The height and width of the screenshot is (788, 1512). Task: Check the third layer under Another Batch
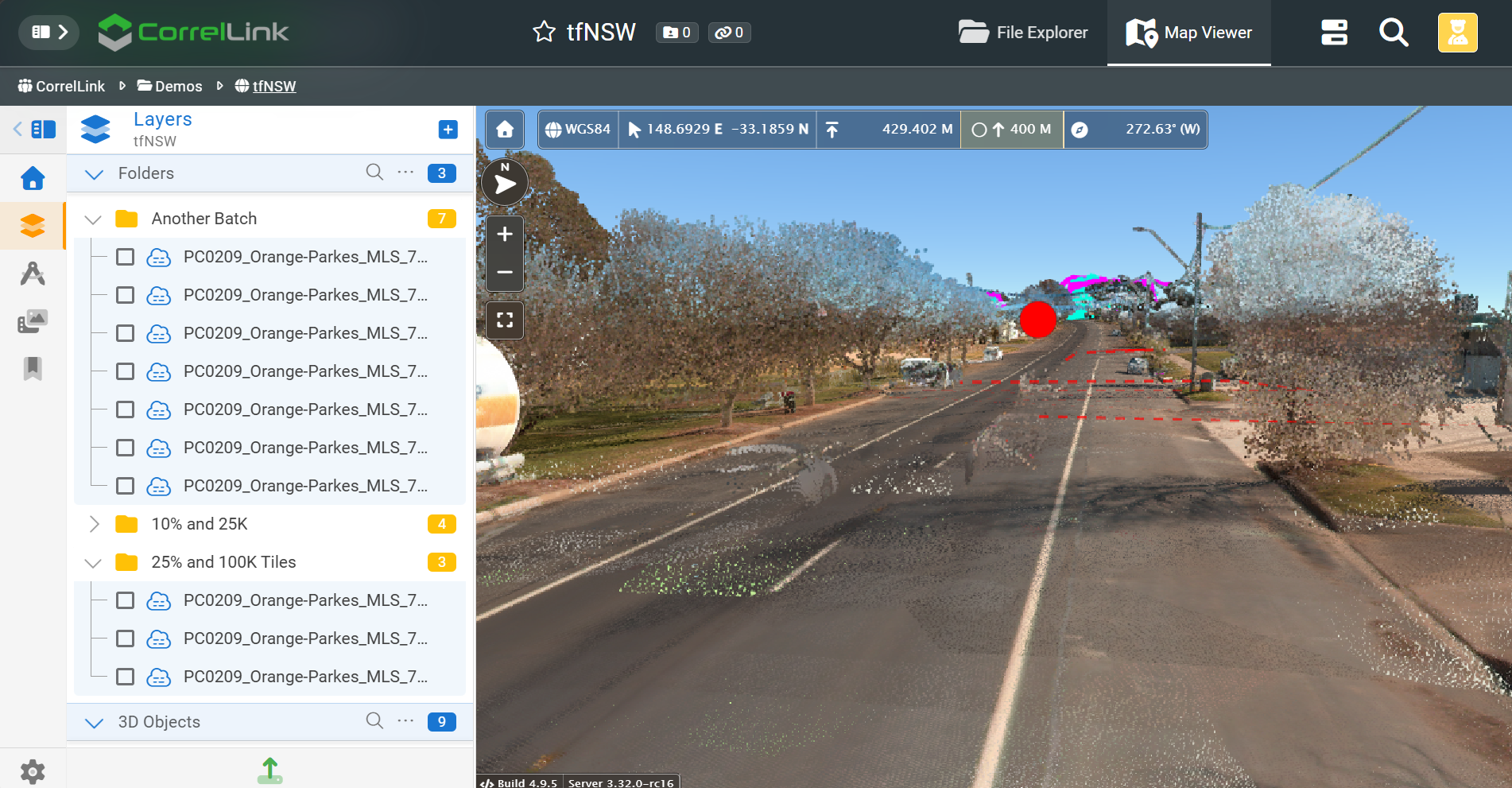pos(125,333)
